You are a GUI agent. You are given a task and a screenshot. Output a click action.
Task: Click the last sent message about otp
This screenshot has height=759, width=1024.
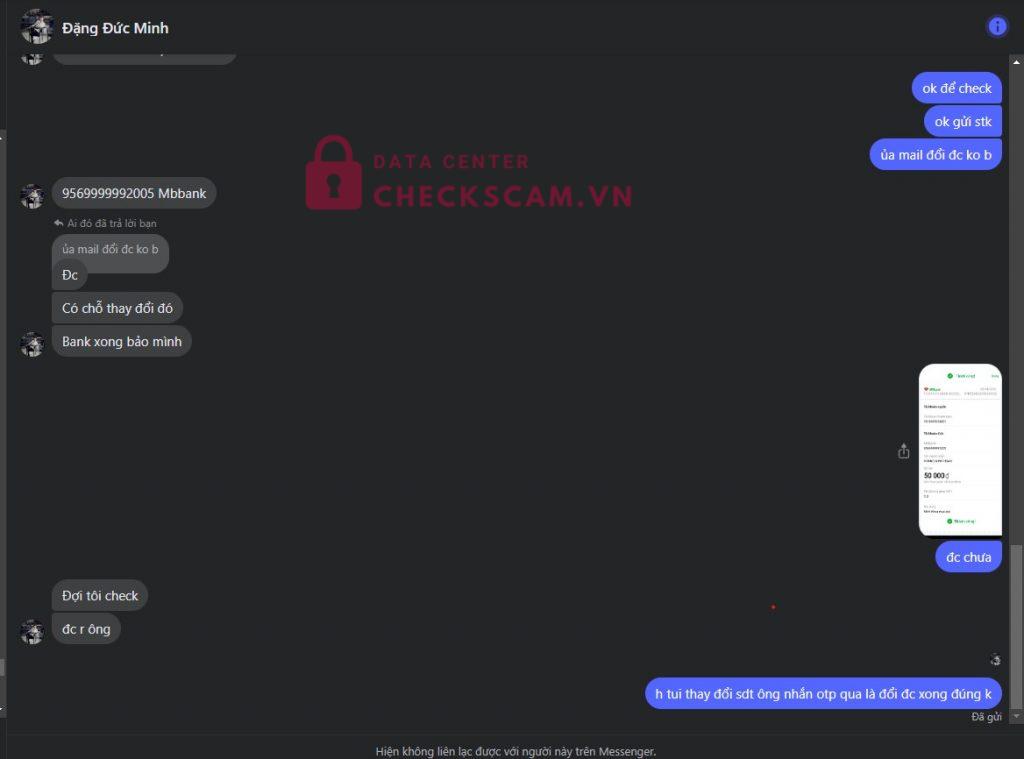(824, 694)
